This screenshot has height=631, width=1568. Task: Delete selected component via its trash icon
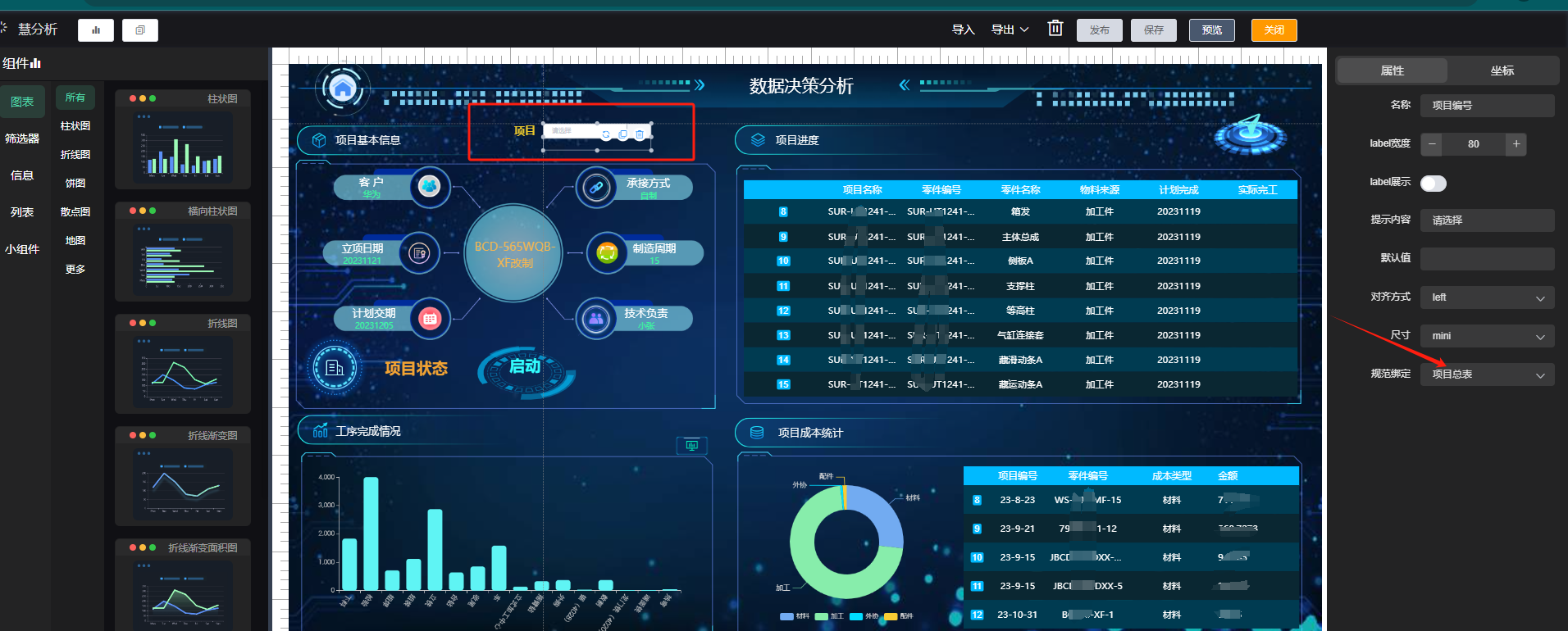640,134
